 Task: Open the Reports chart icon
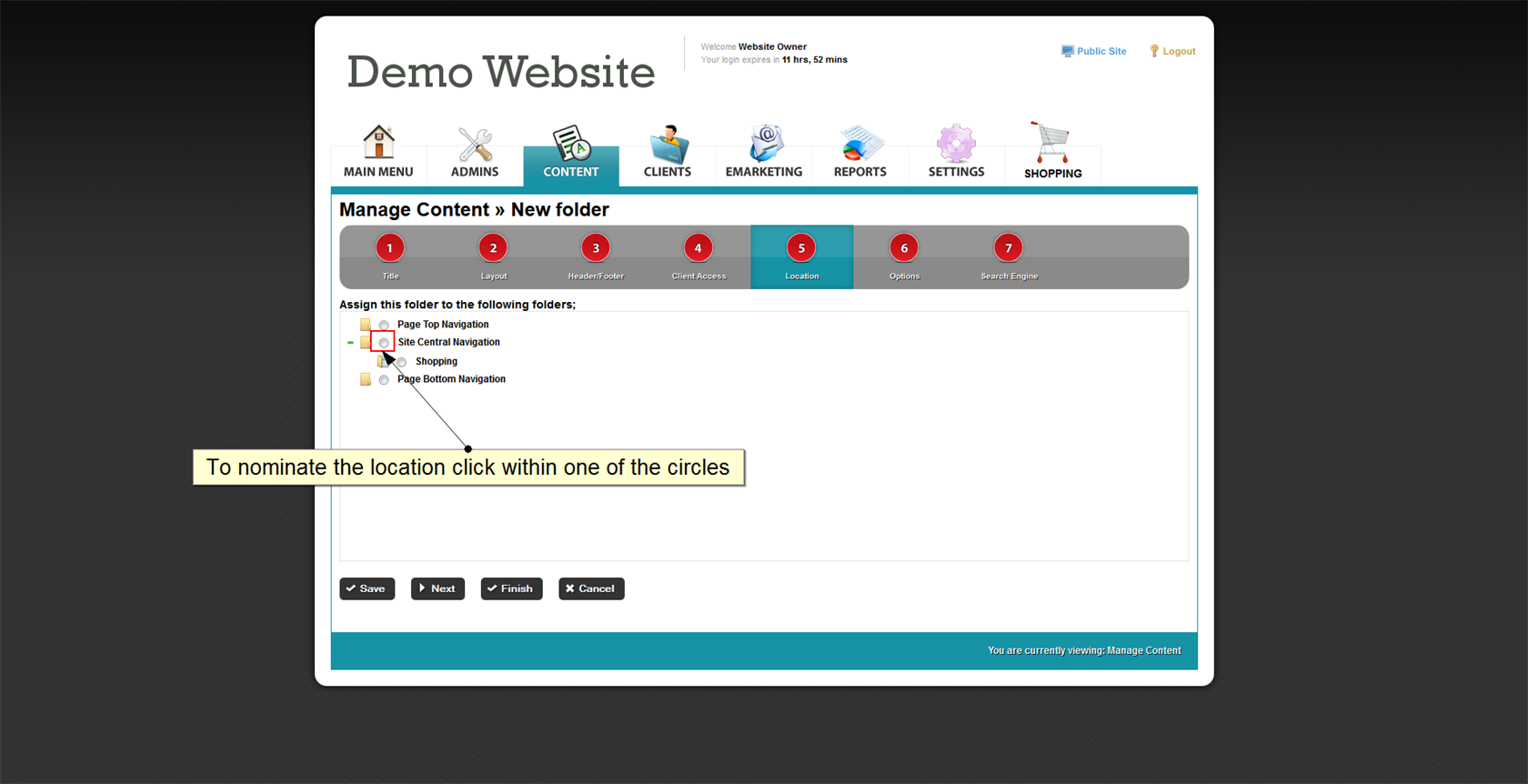(x=859, y=144)
